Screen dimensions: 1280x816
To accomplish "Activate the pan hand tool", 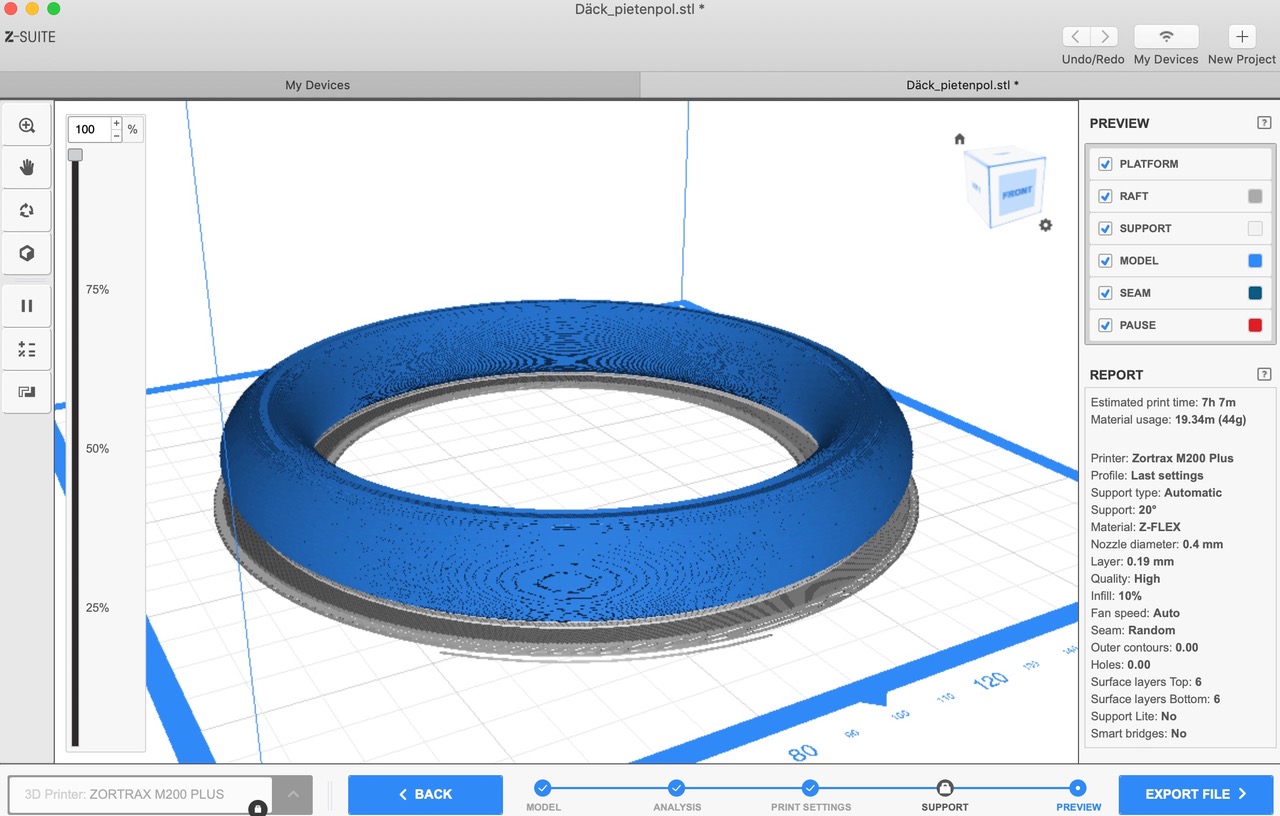I will [27, 168].
